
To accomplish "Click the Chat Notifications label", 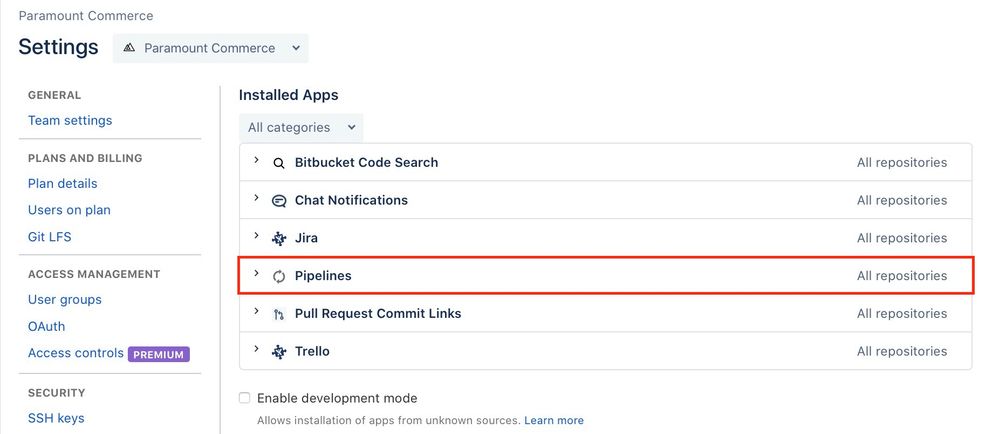I will (x=351, y=200).
